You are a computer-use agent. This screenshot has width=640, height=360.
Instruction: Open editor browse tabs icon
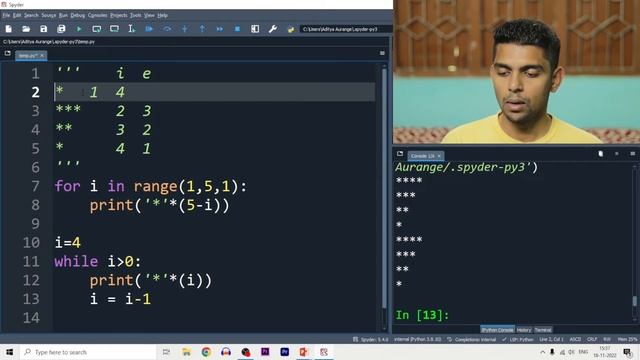[7, 53]
